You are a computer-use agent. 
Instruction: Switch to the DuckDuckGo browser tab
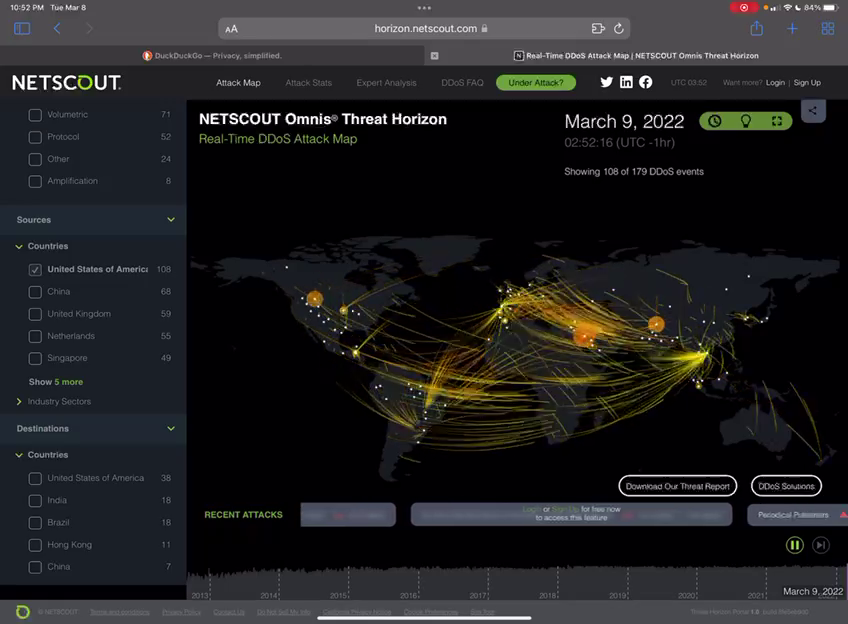coord(212,56)
